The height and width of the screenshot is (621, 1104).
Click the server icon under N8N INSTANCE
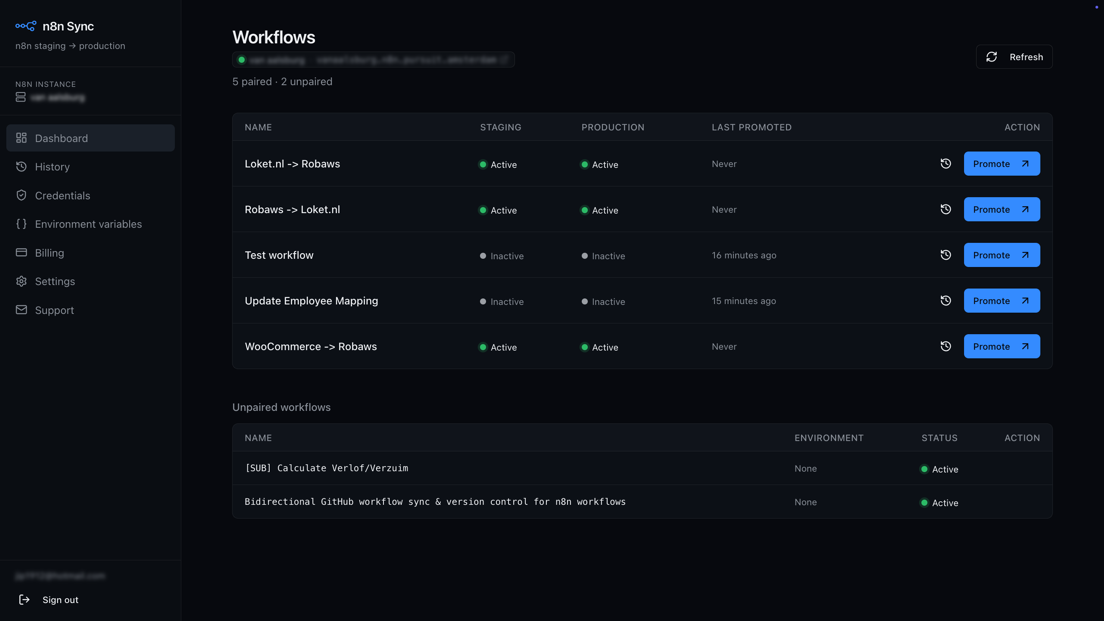[20, 97]
